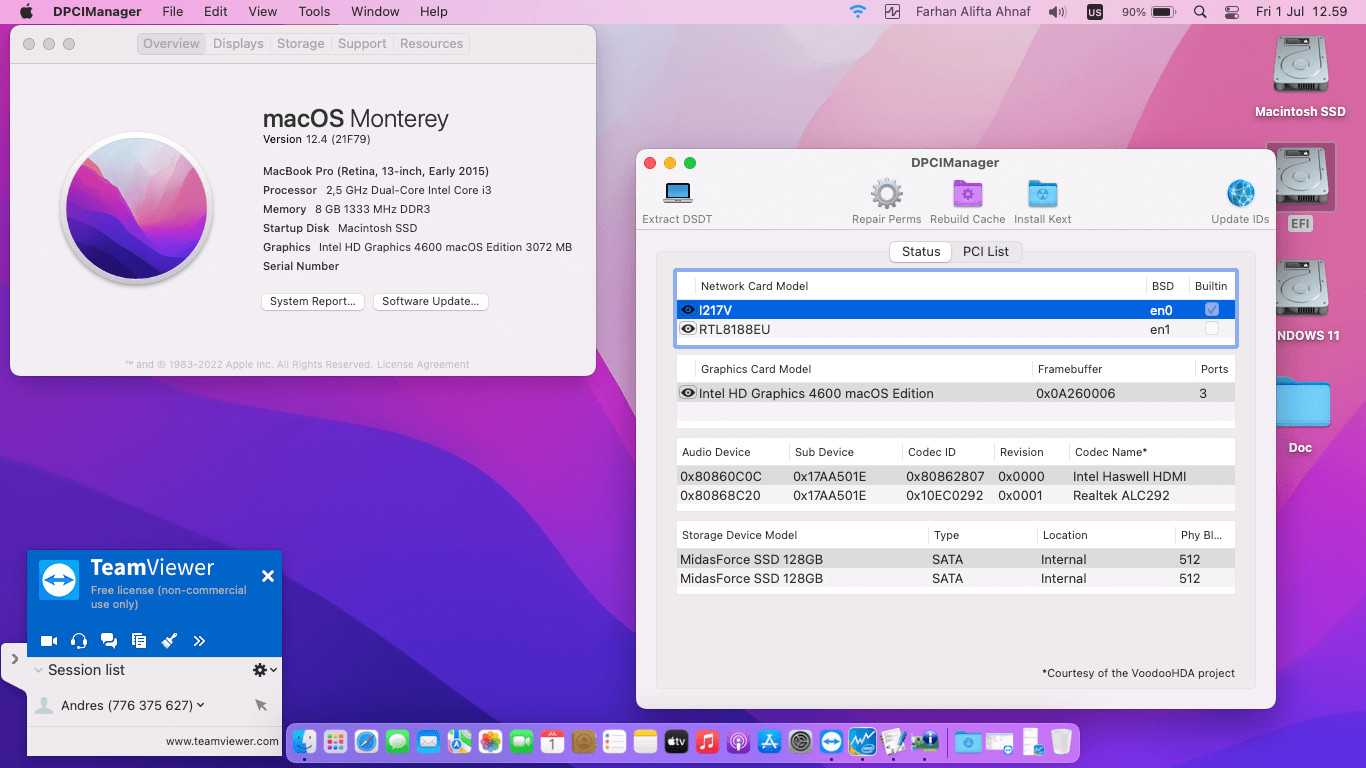
Task: Open the Resources tab in About This Mac
Action: click(x=431, y=44)
